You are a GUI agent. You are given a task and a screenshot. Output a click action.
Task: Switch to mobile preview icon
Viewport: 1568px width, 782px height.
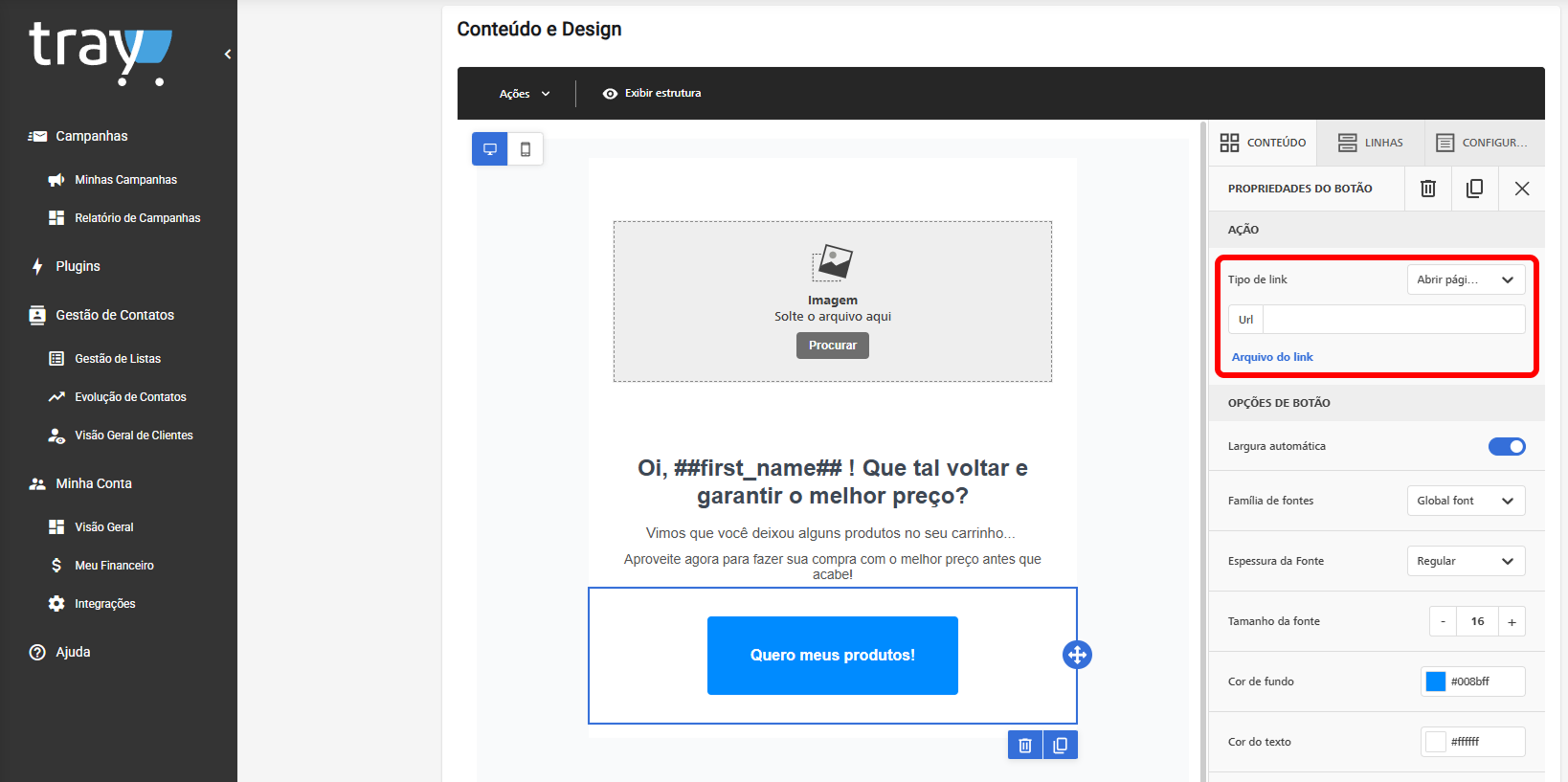point(526,149)
